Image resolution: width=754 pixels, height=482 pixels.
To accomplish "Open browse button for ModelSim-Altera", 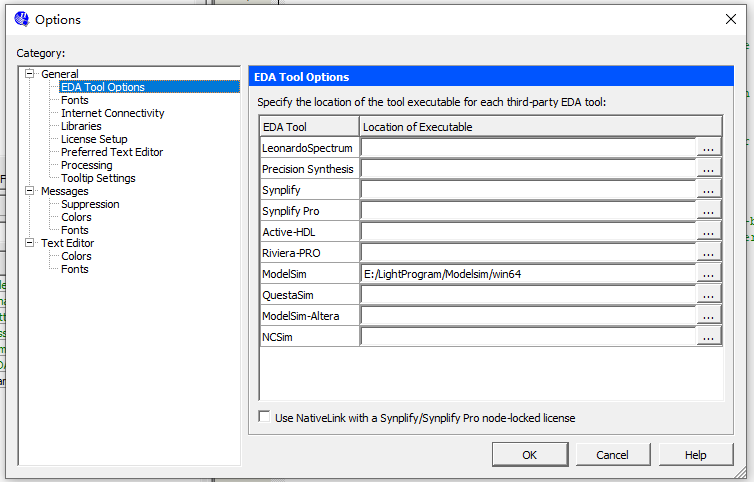I will [709, 316].
